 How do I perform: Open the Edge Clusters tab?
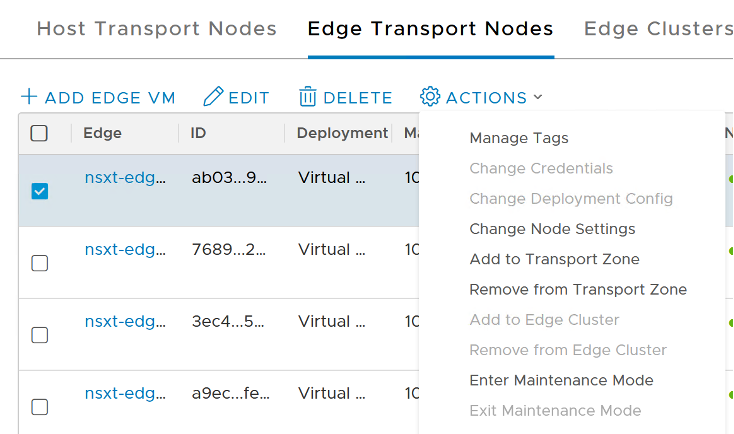657,28
